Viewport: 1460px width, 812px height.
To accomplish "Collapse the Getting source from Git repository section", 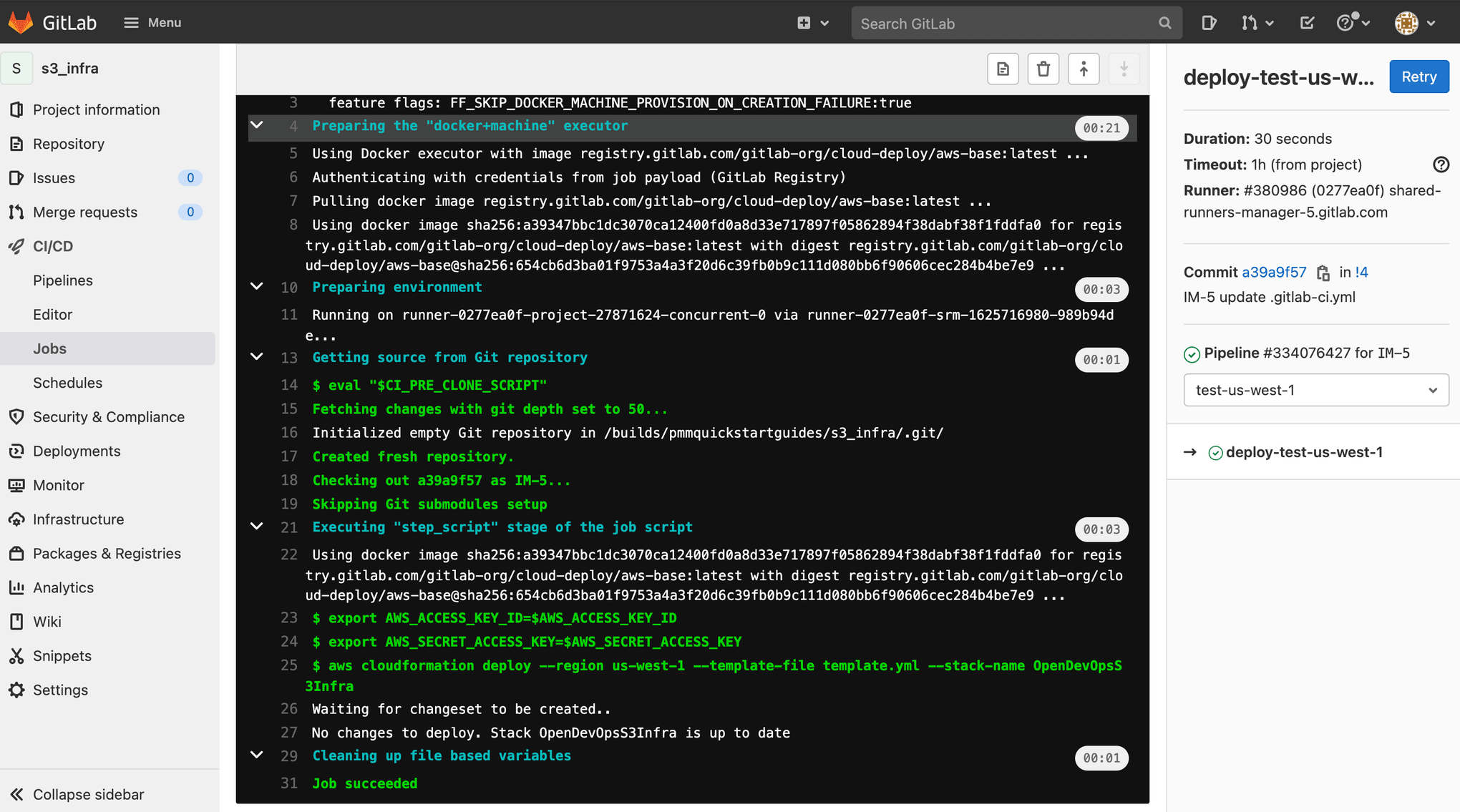I will point(258,359).
